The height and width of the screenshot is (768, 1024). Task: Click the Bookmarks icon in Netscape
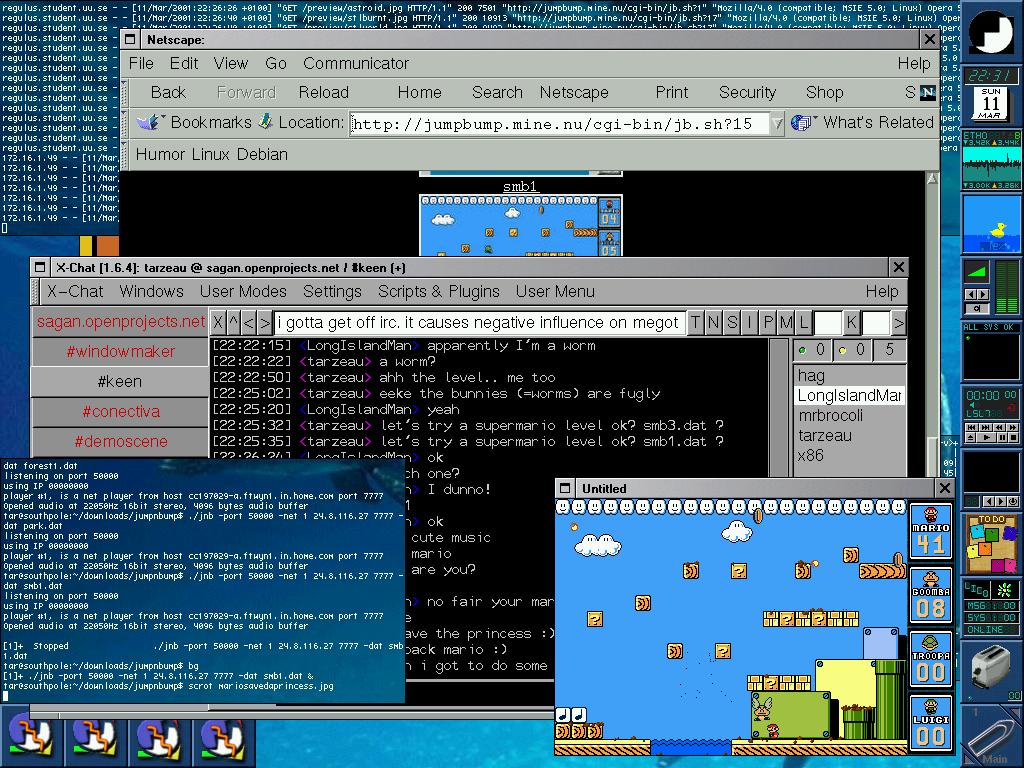click(x=148, y=122)
